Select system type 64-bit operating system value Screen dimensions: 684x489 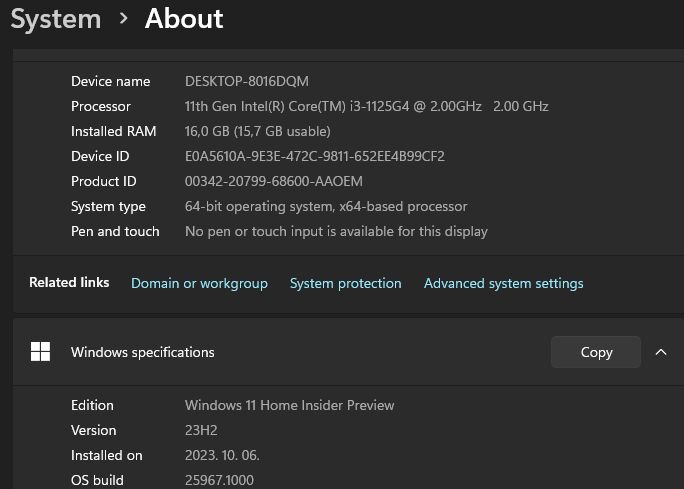click(x=326, y=206)
